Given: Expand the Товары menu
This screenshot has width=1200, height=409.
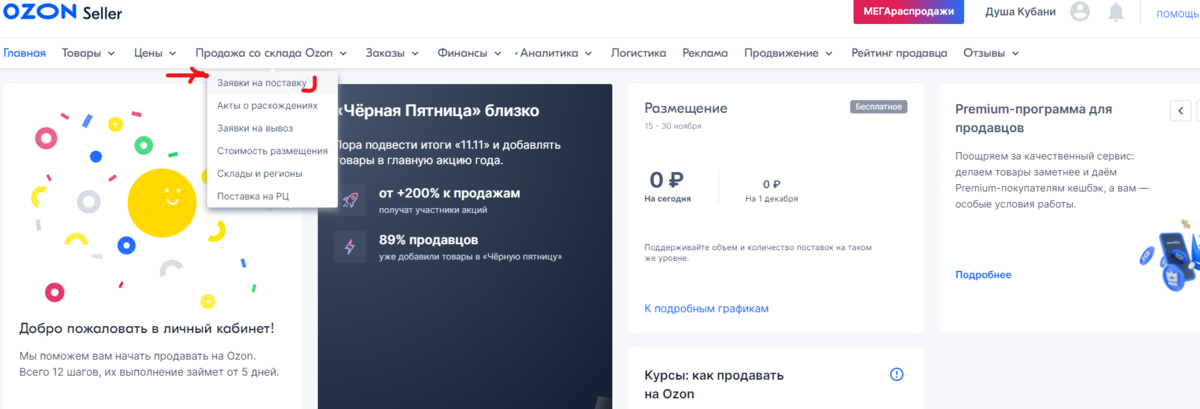Looking at the screenshot, I should (x=88, y=53).
